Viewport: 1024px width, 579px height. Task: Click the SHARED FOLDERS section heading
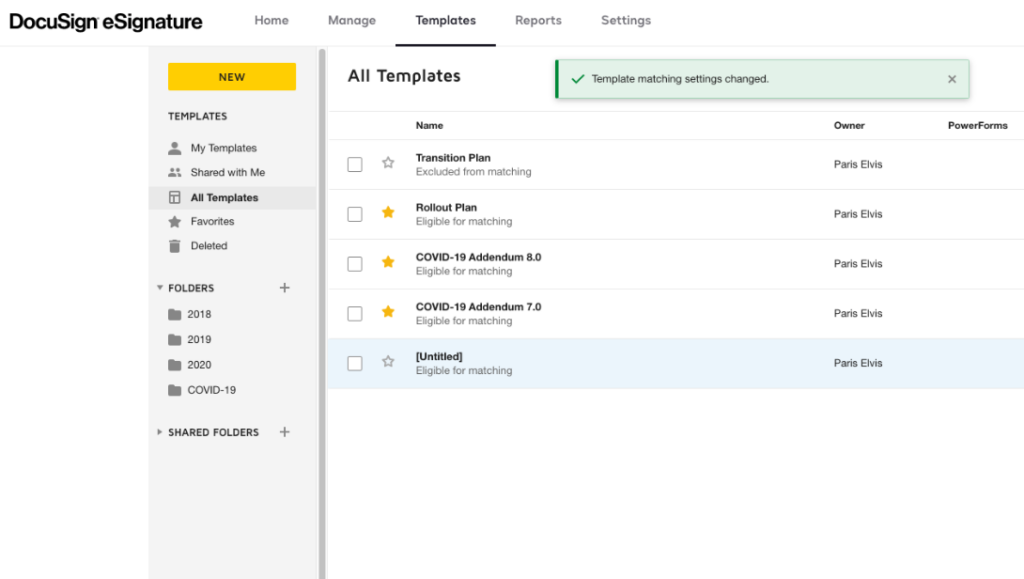tap(213, 432)
